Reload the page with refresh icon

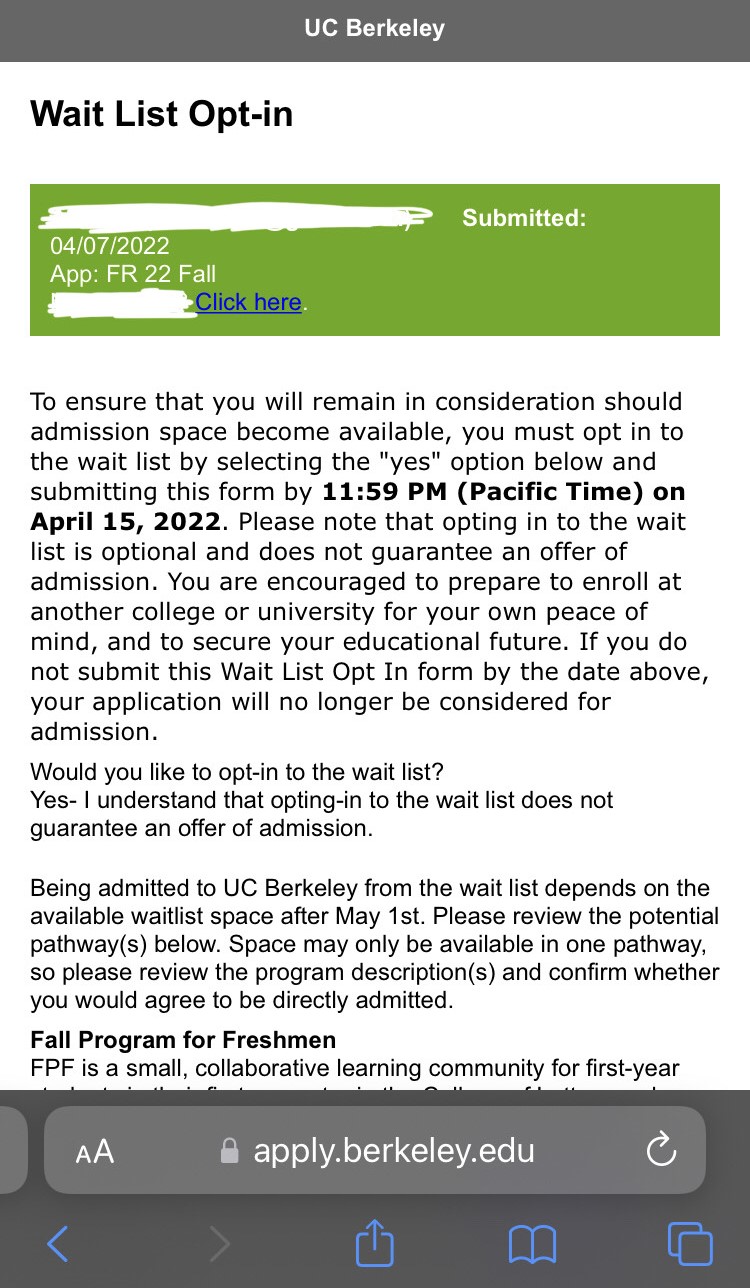[x=661, y=1151]
